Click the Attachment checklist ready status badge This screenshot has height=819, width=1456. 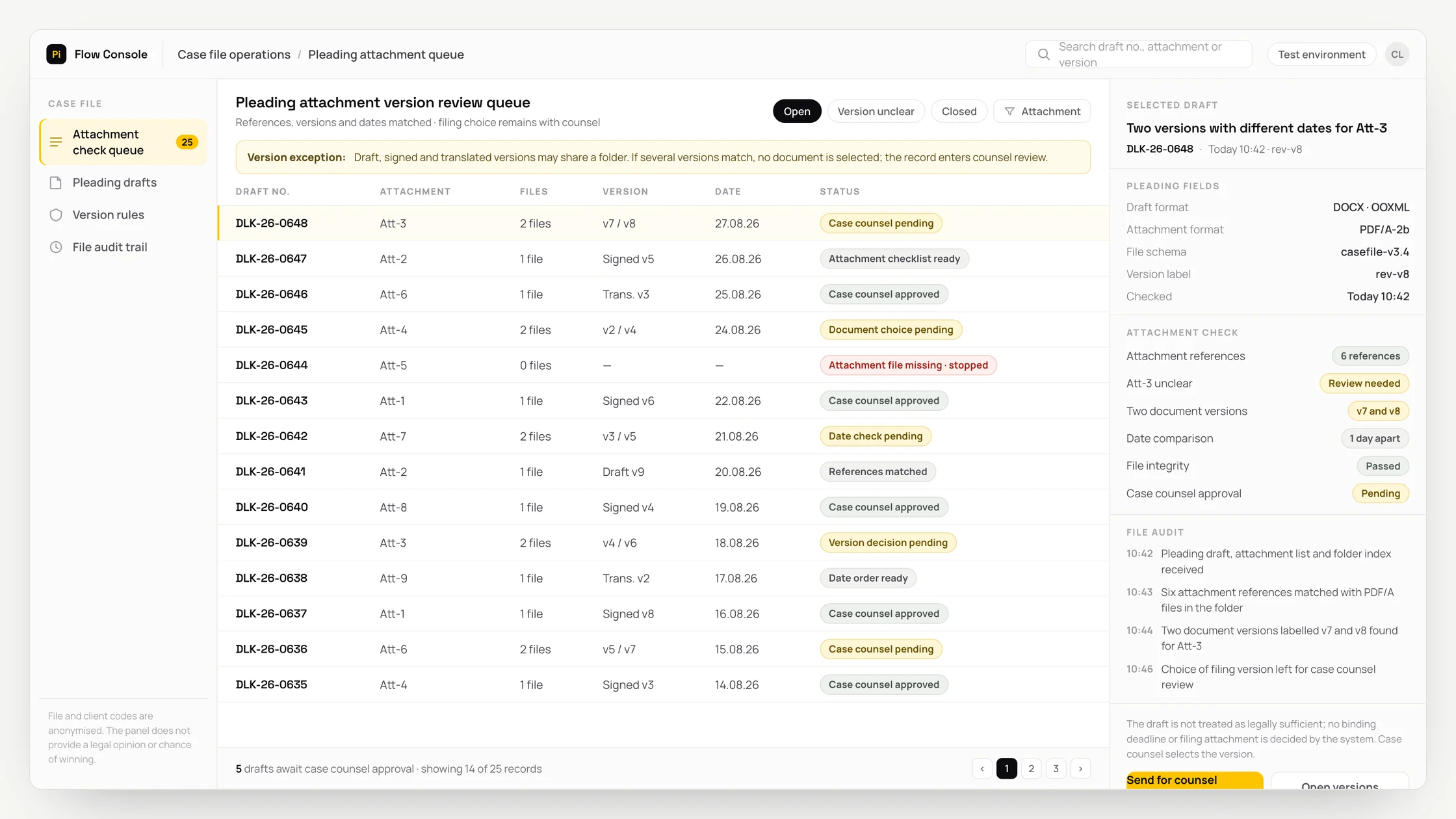[894, 259]
